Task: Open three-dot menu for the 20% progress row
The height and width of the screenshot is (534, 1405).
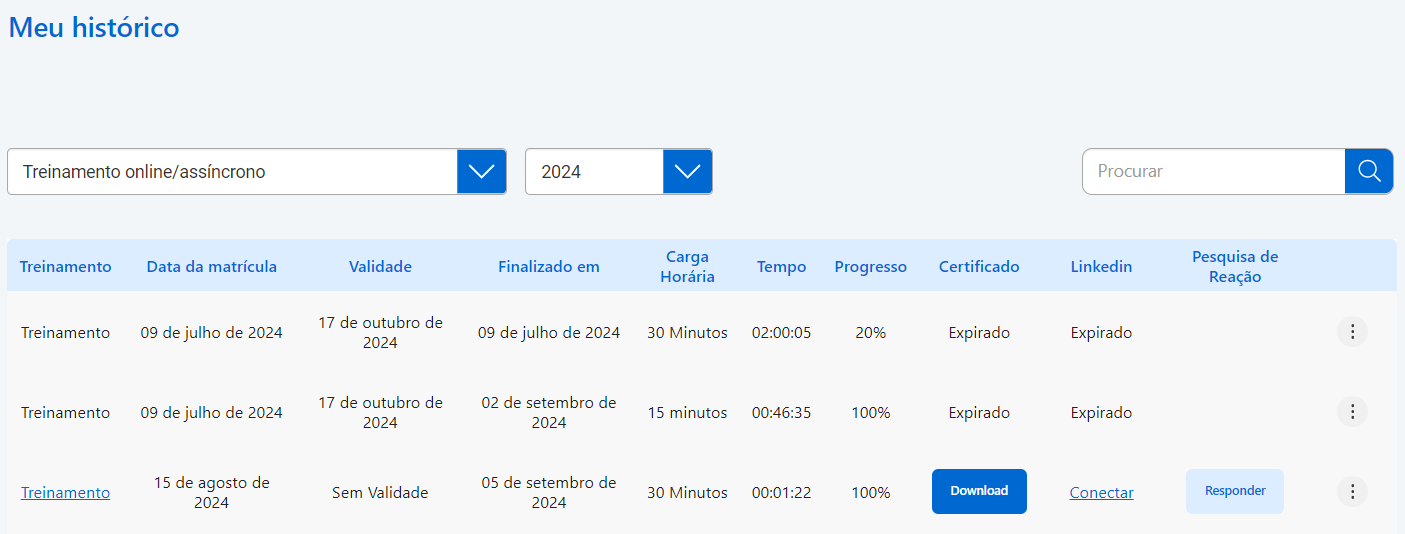Action: point(1352,332)
